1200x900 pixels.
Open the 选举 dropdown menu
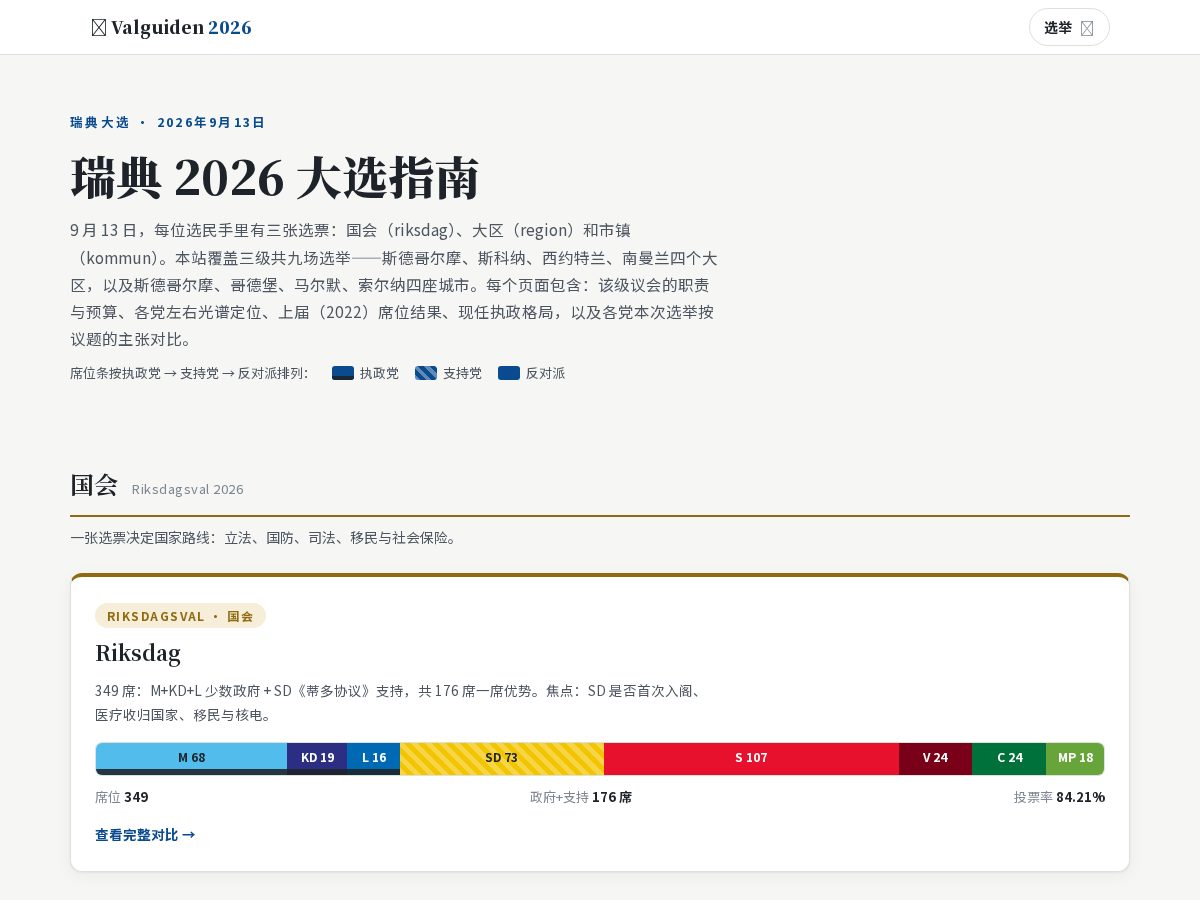coord(1069,27)
